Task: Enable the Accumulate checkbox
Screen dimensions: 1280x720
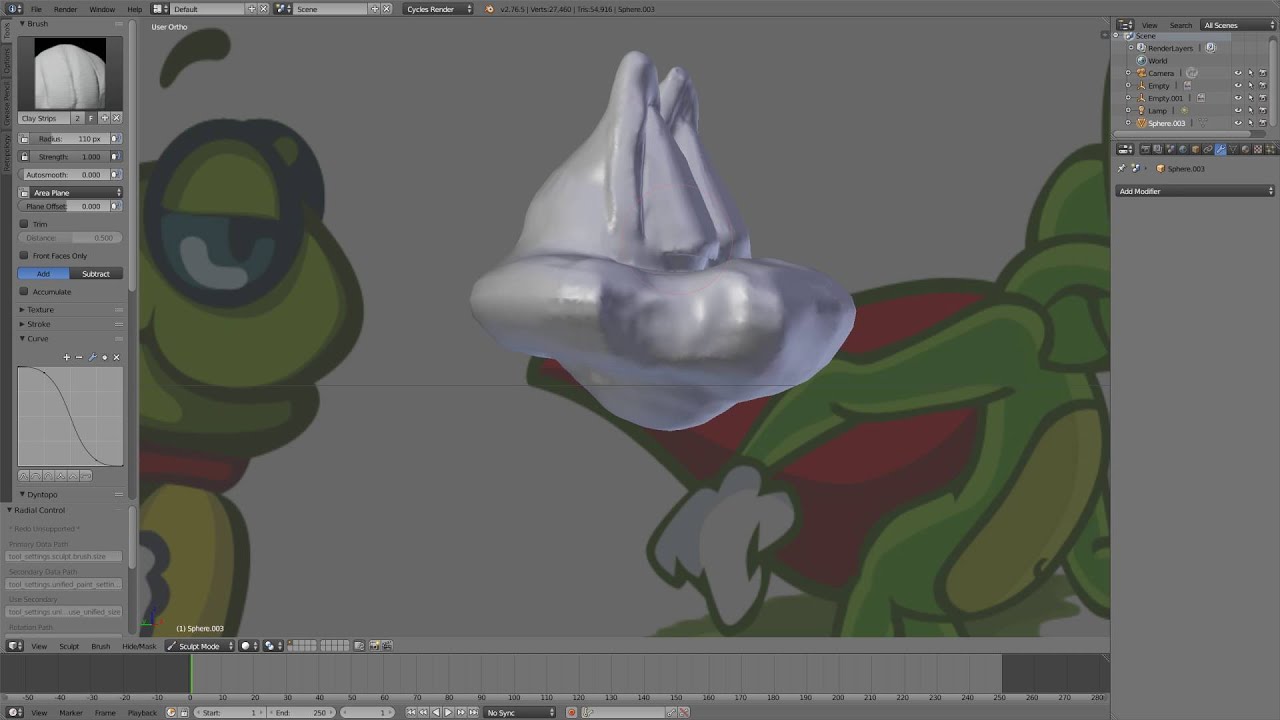Action: pyautogui.click(x=24, y=292)
